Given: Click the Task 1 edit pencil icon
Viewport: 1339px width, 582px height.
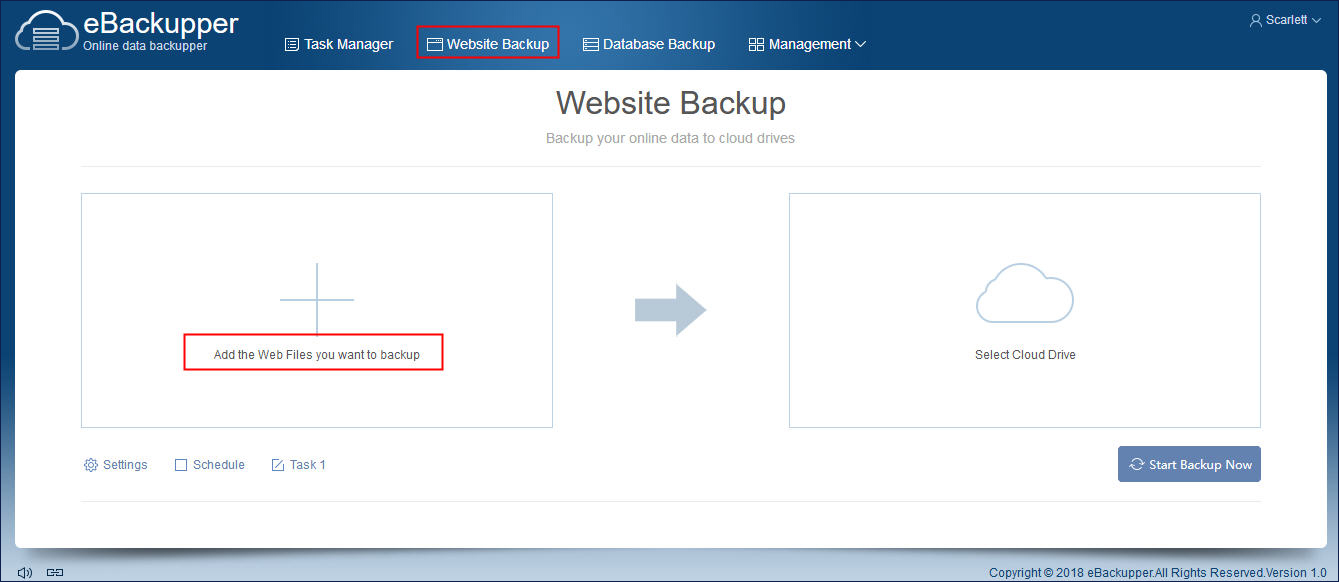Looking at the screenshot, I should click(278, 465).
